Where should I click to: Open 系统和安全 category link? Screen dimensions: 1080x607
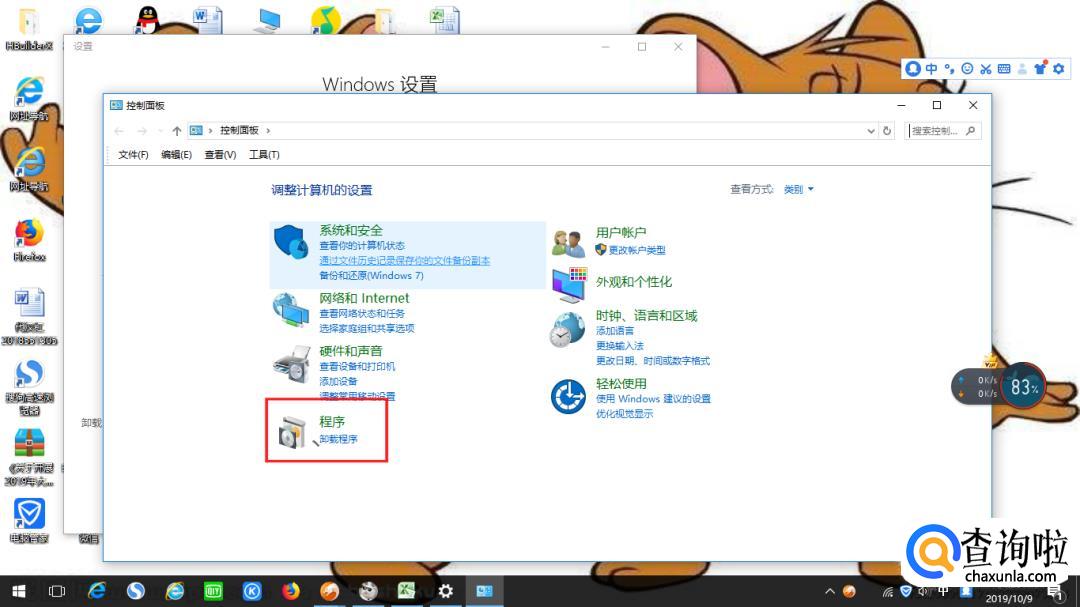[351, 231]
